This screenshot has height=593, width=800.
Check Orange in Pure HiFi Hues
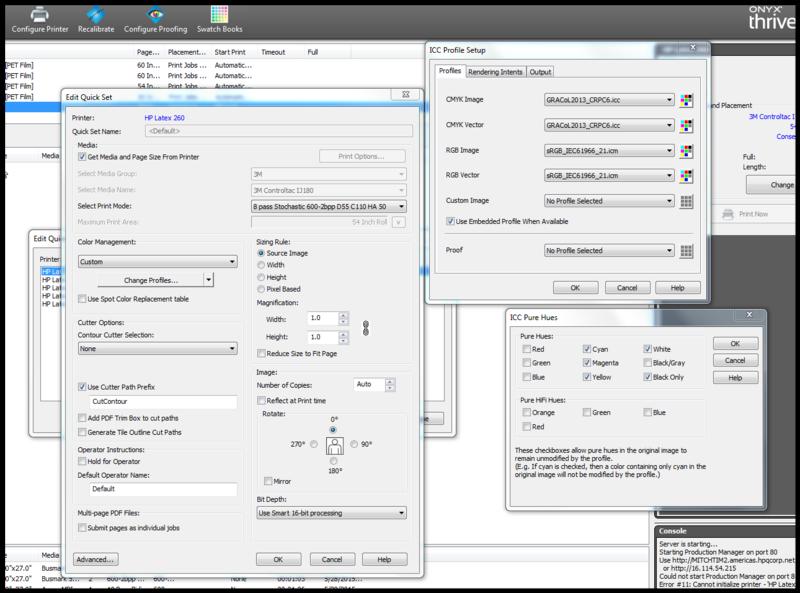[x=527, y=412]
